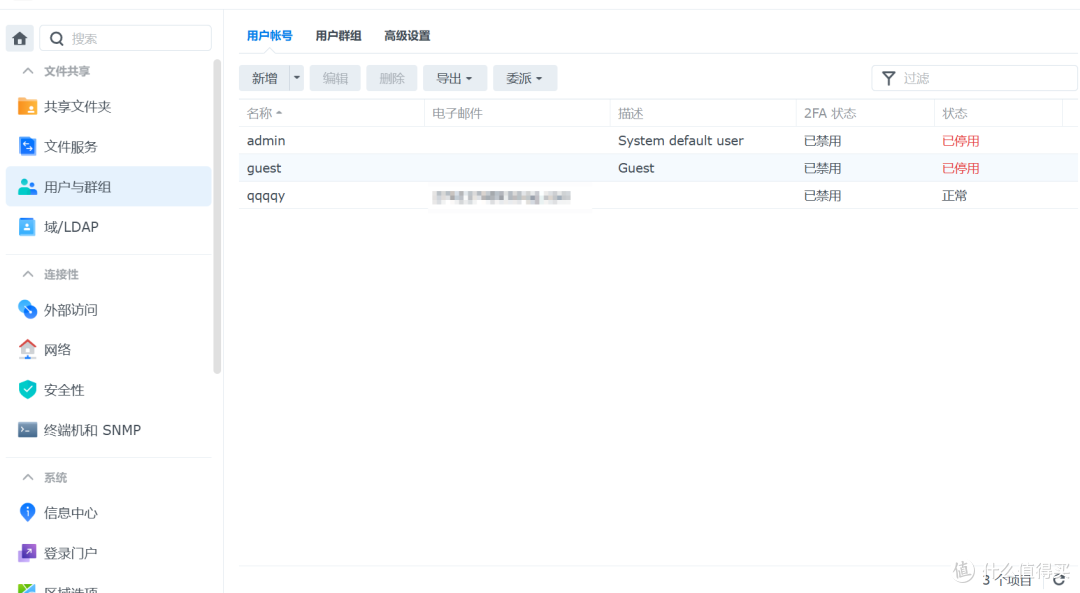Click the 删除 button
This screenshot has width=1080, height=593.
pos(392,78)
